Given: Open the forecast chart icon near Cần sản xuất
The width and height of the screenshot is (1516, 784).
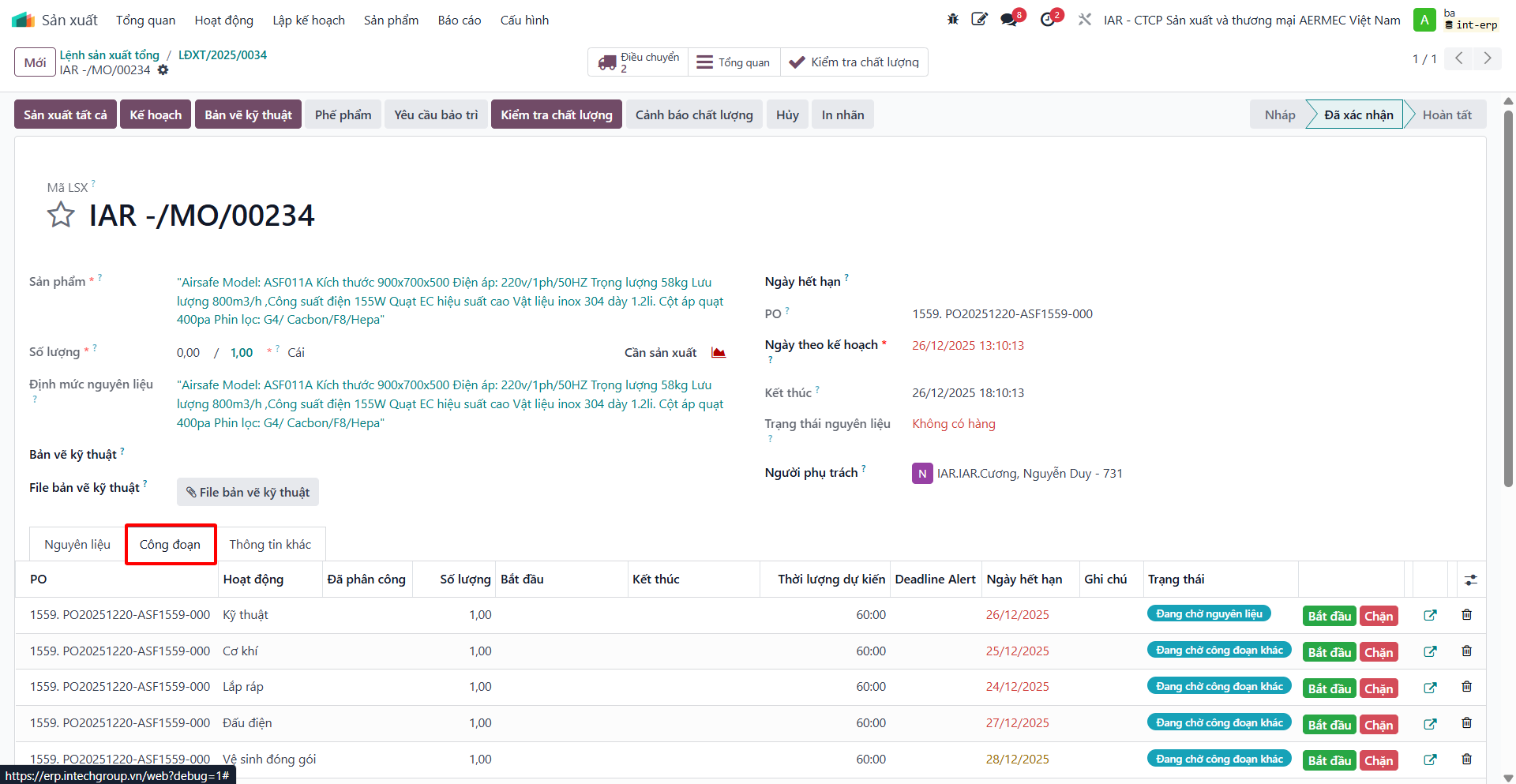Looking at the screenshot, I should coord(719,352).
